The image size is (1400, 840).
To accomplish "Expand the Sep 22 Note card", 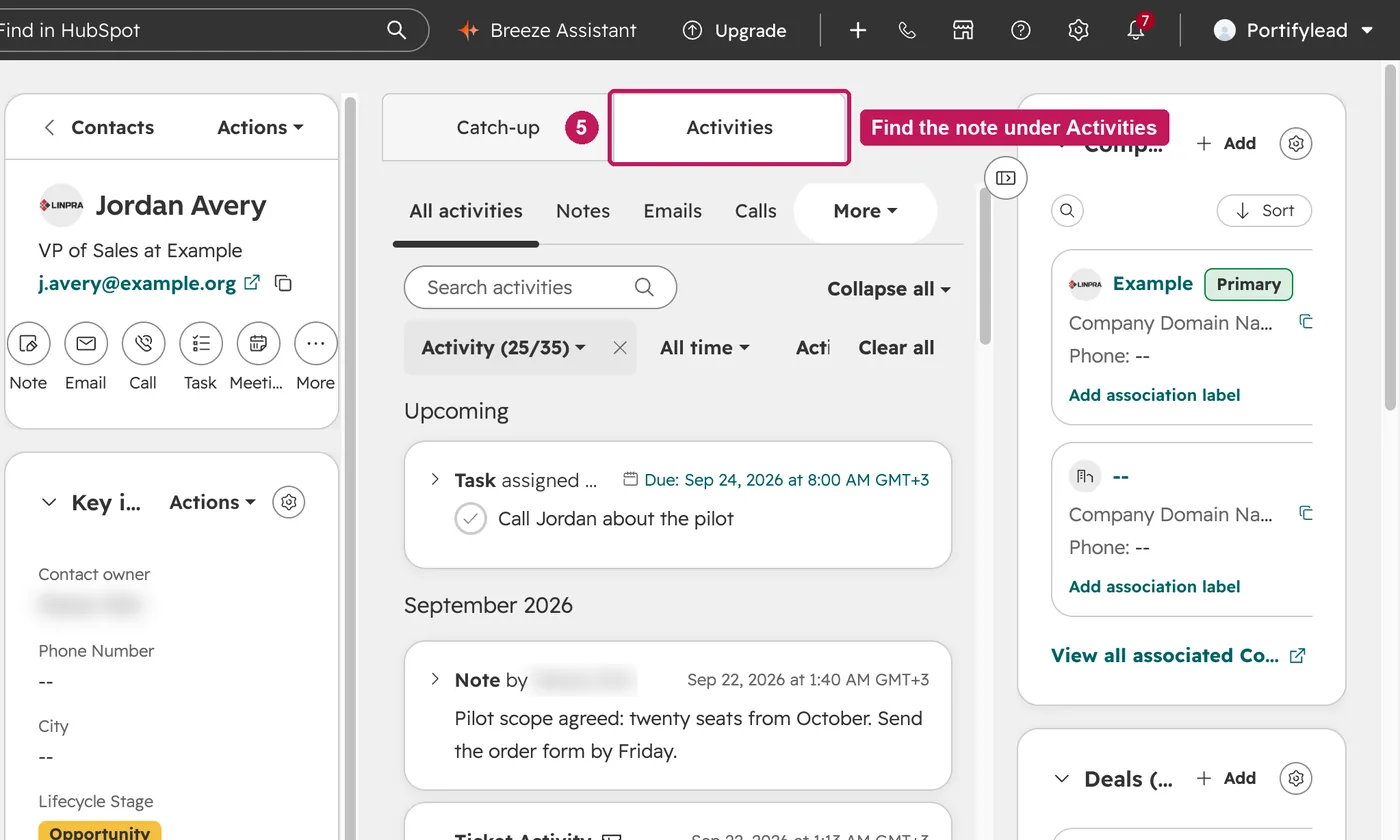I will coord(435,679).
